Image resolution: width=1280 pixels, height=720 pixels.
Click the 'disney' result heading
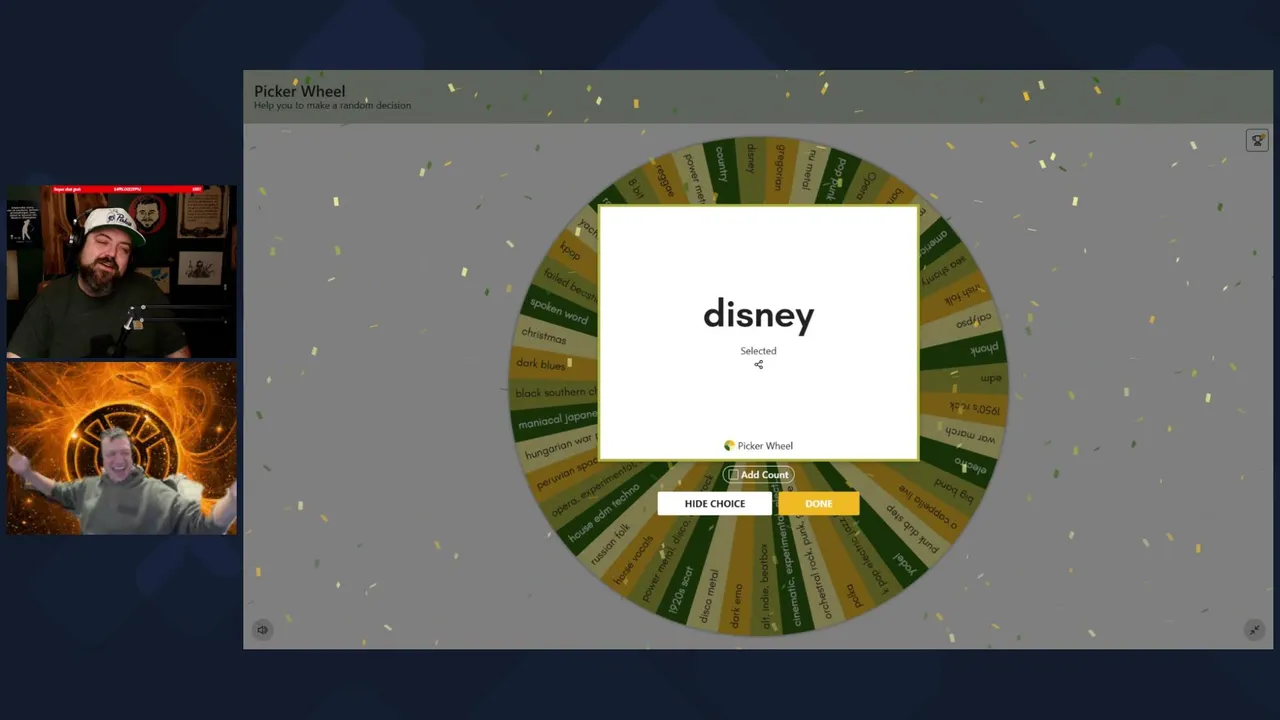pyautogui.click(x=758, y=315)
